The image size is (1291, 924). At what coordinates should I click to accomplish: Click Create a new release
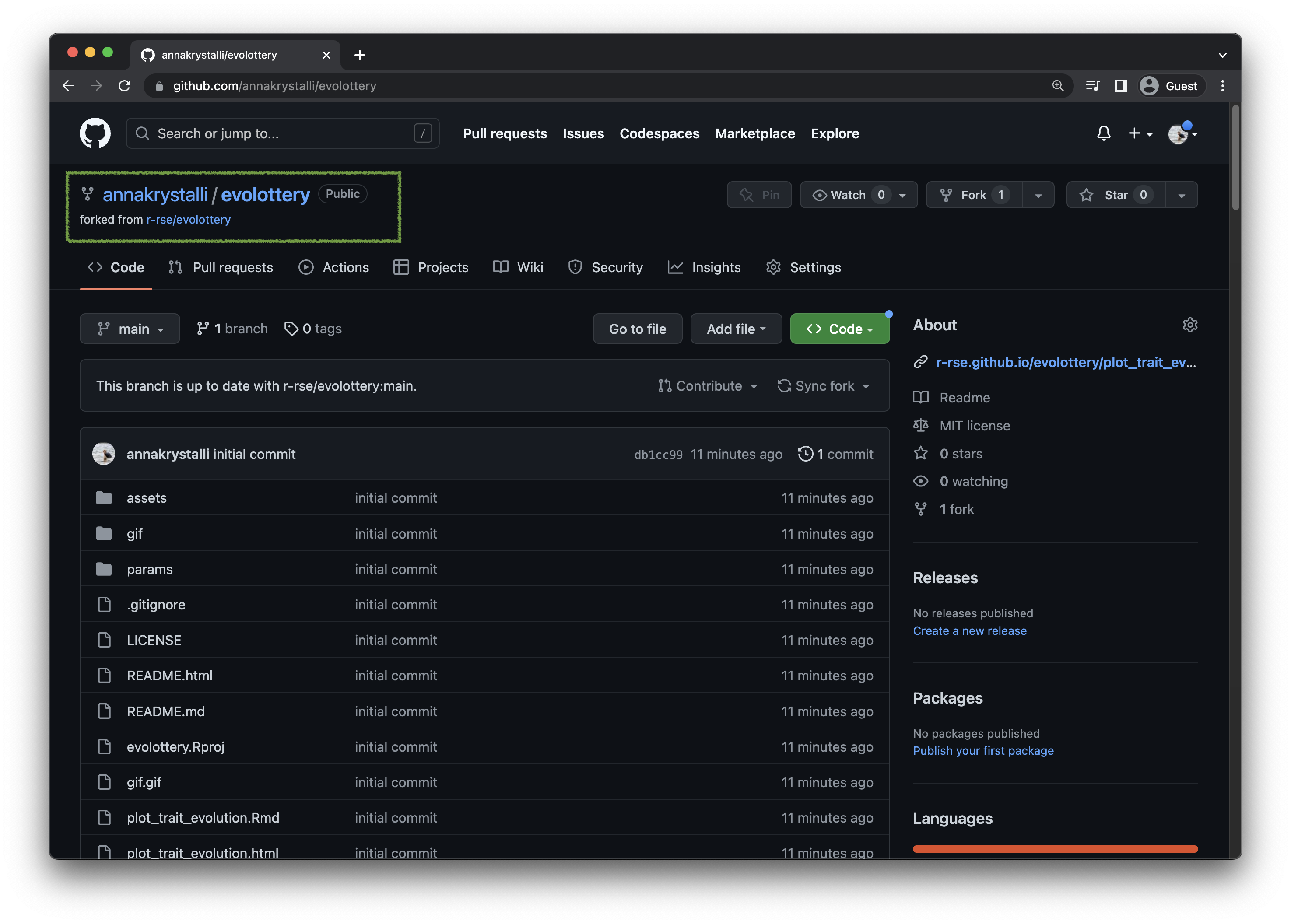point(969,630)
